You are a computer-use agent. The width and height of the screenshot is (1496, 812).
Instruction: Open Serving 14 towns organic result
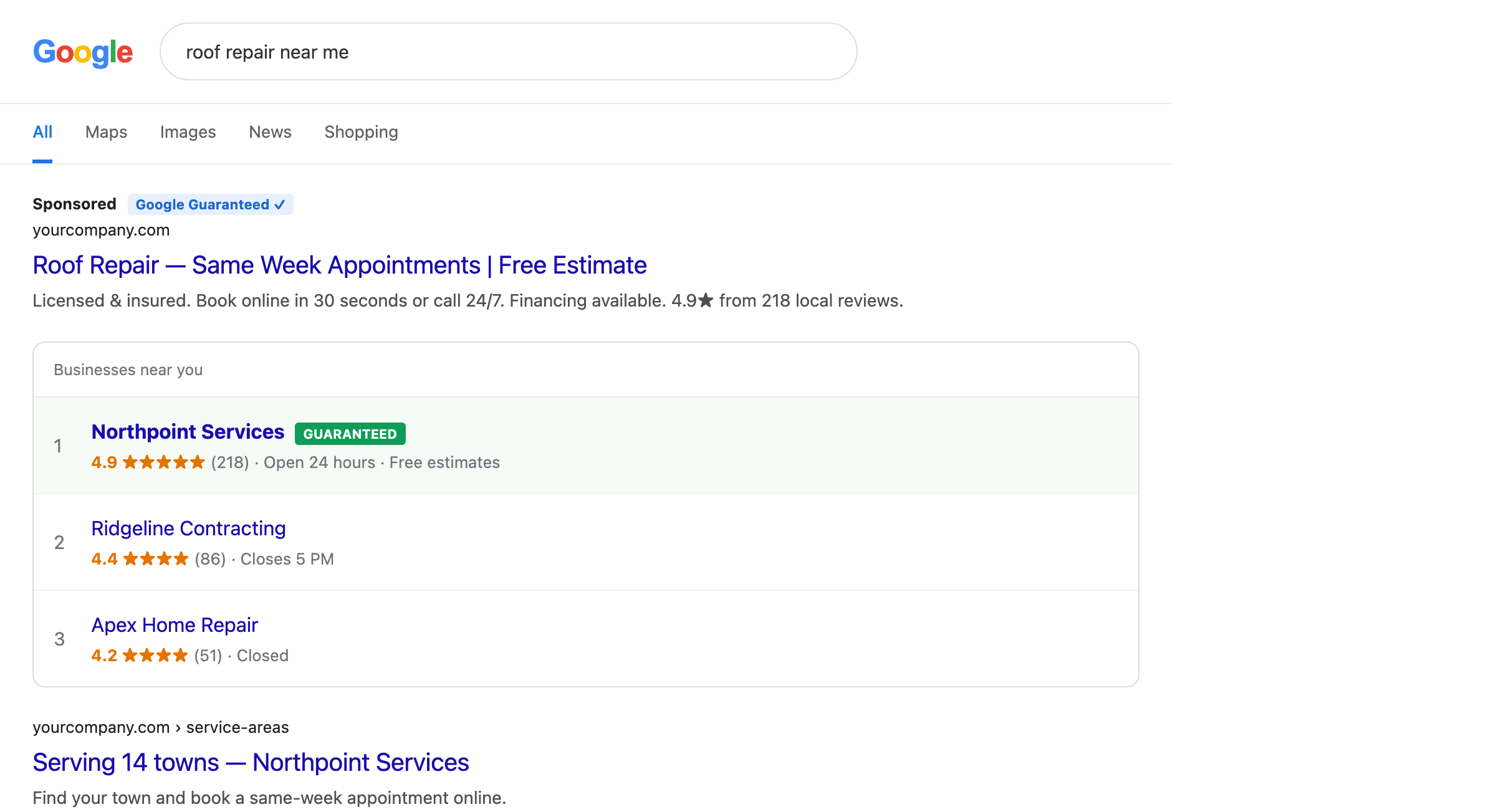tap(251, 762)
